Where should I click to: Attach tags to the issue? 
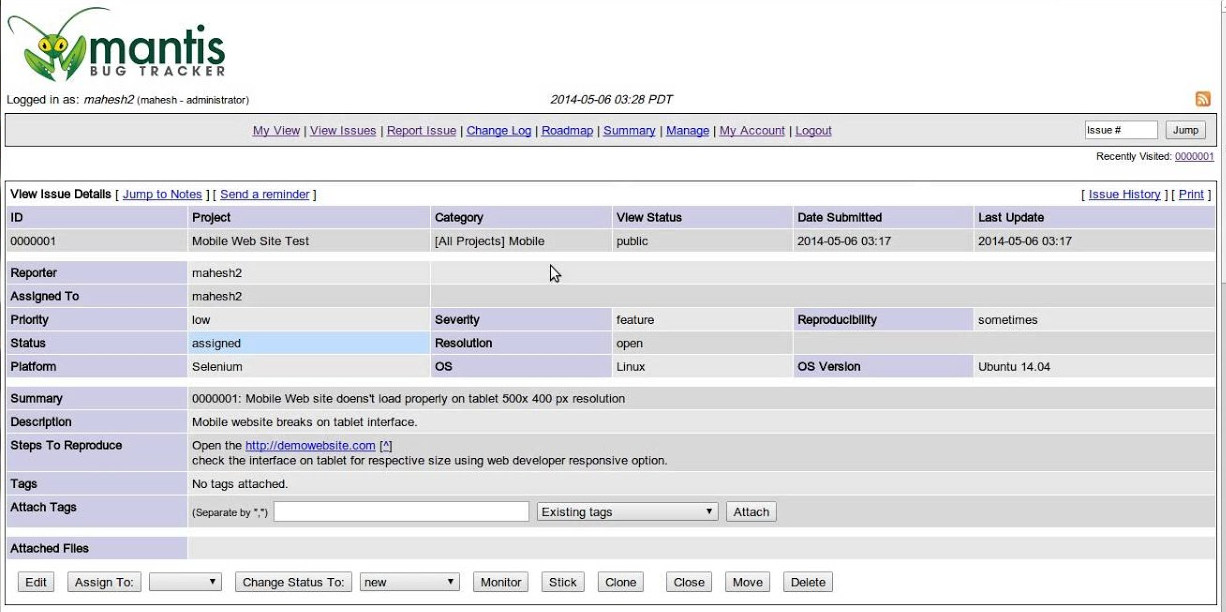751,511
